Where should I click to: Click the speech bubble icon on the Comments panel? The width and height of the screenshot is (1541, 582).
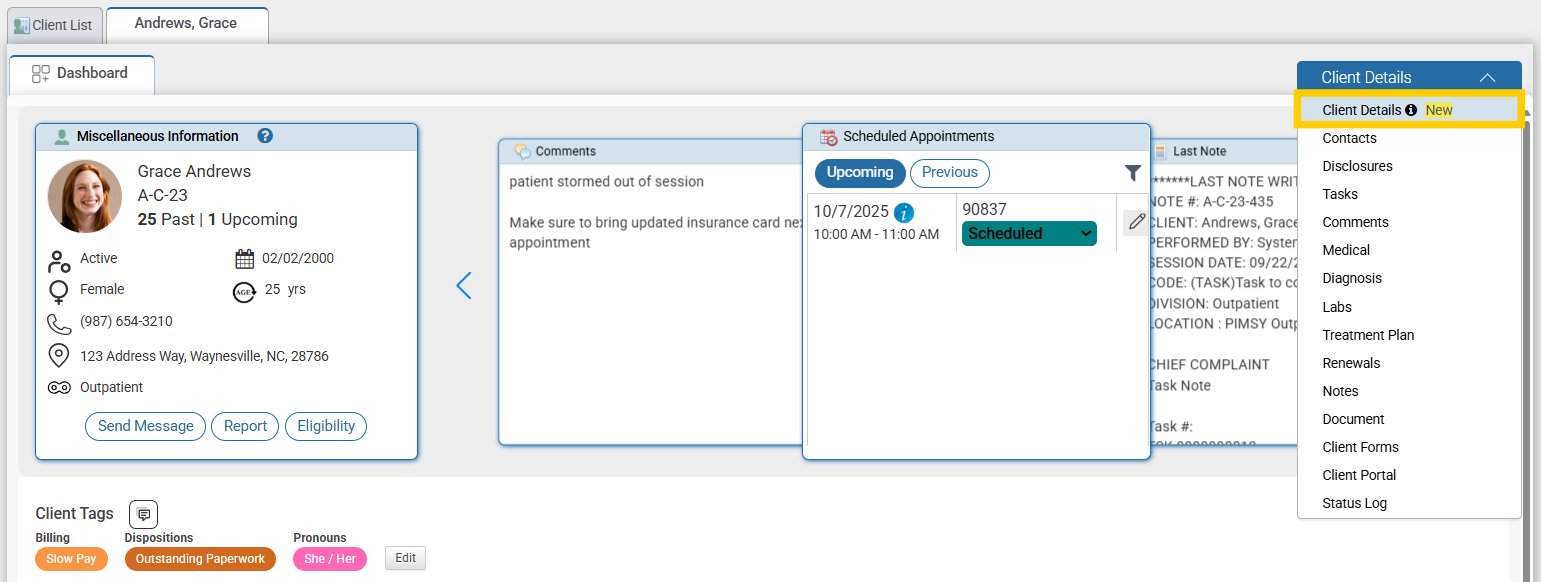tap(521, 150)
